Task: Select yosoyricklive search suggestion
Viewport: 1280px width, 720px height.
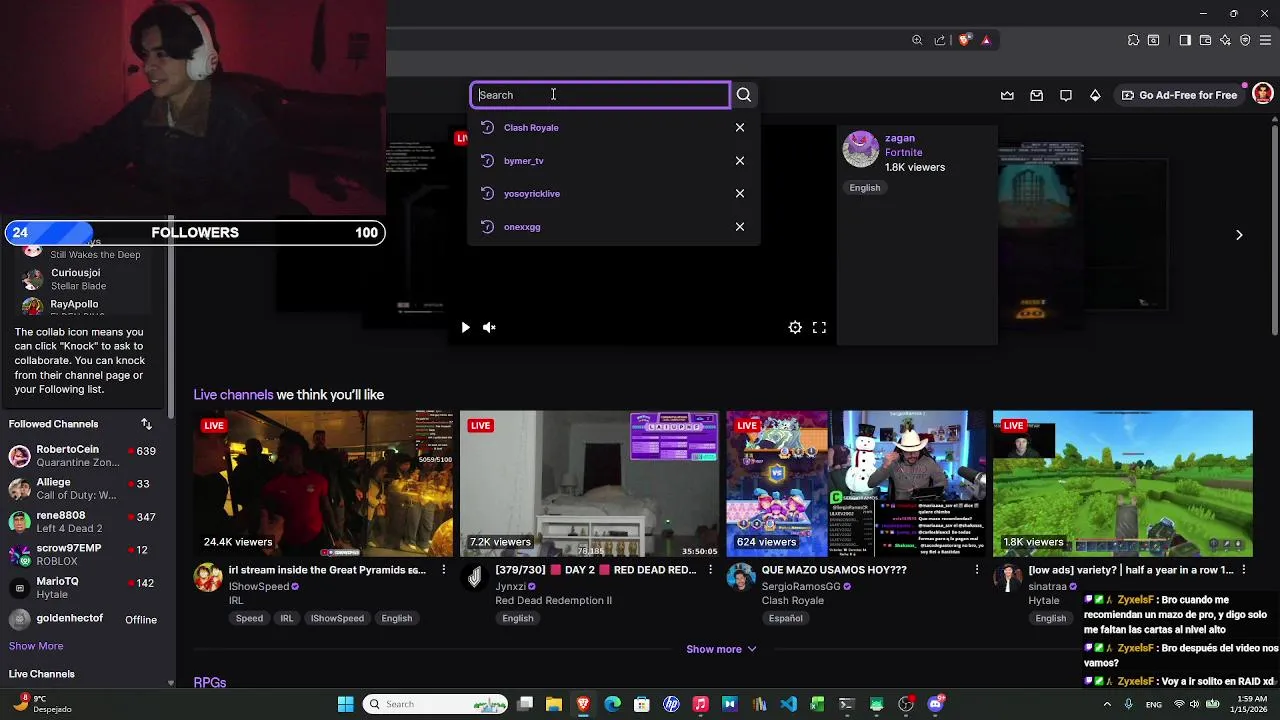Action: pyautogui.click(x=532, y=194)
